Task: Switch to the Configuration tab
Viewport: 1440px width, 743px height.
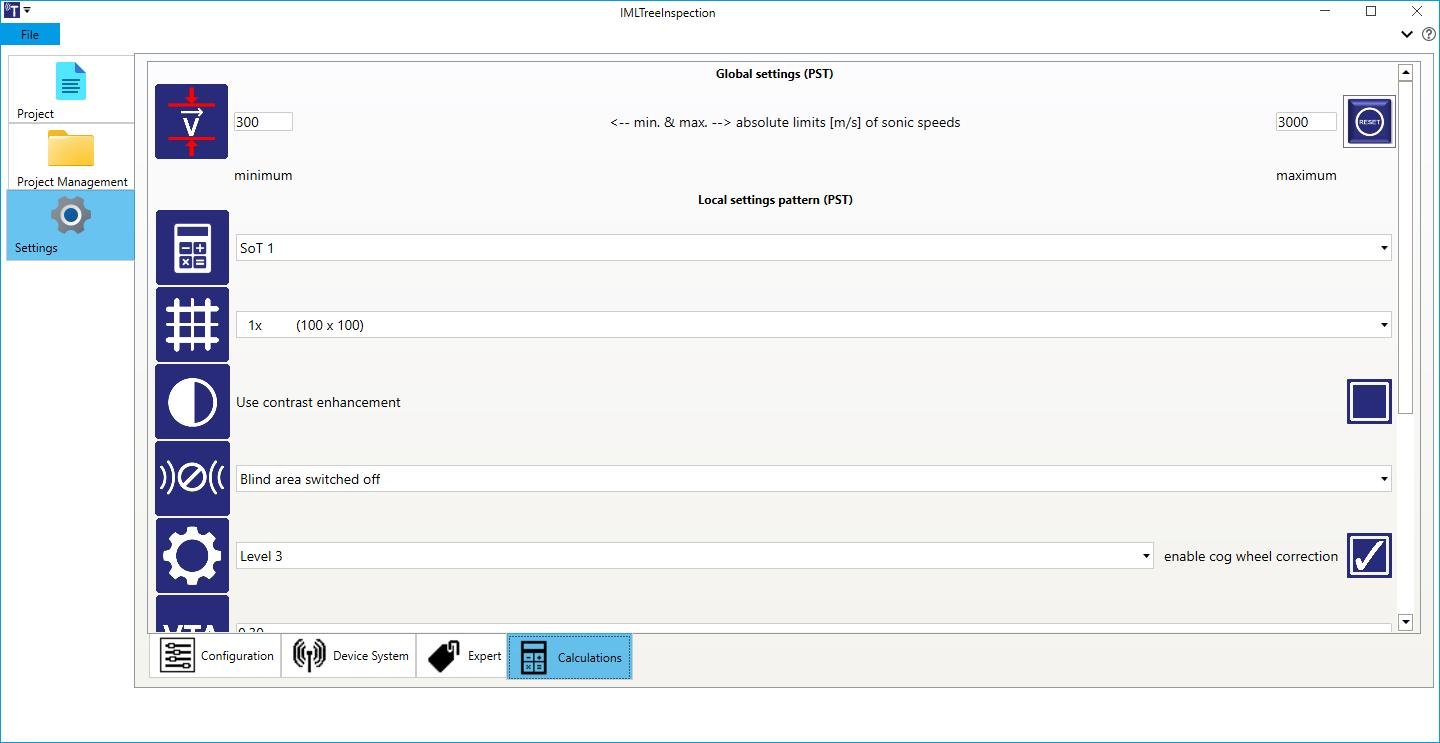Action: (215, 656)
